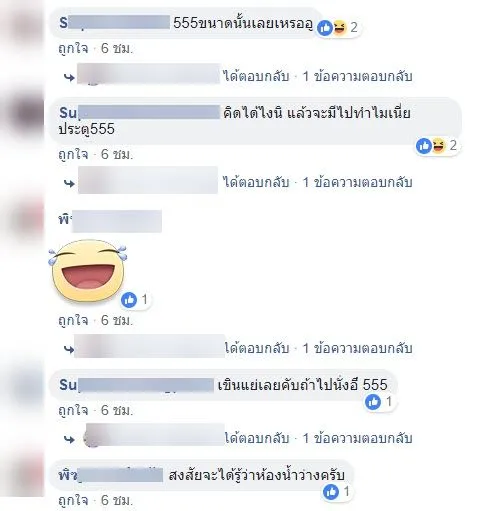Click the haha reaction on the ประตู555 comment
Viewport: 494px width, 511px height.
point(439,146)
